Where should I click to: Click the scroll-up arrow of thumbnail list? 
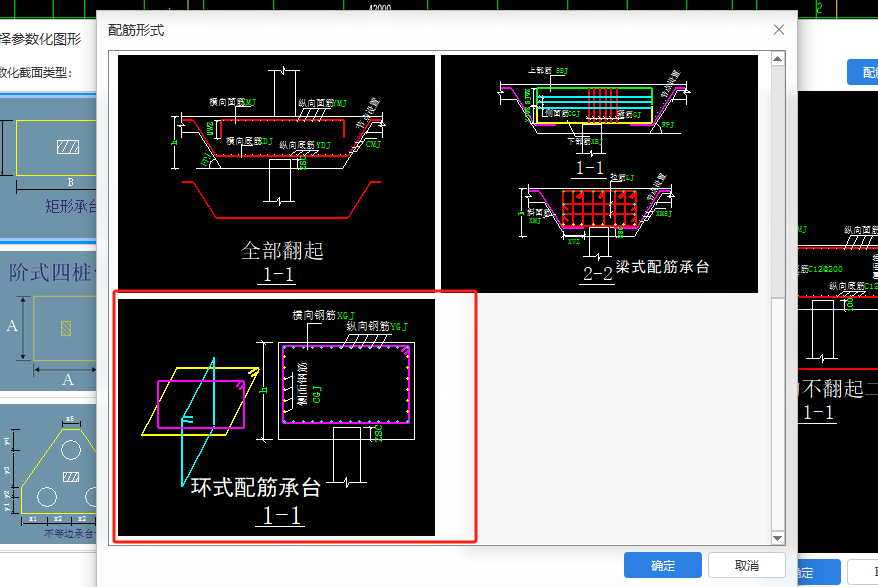click(x=778, y=59)
